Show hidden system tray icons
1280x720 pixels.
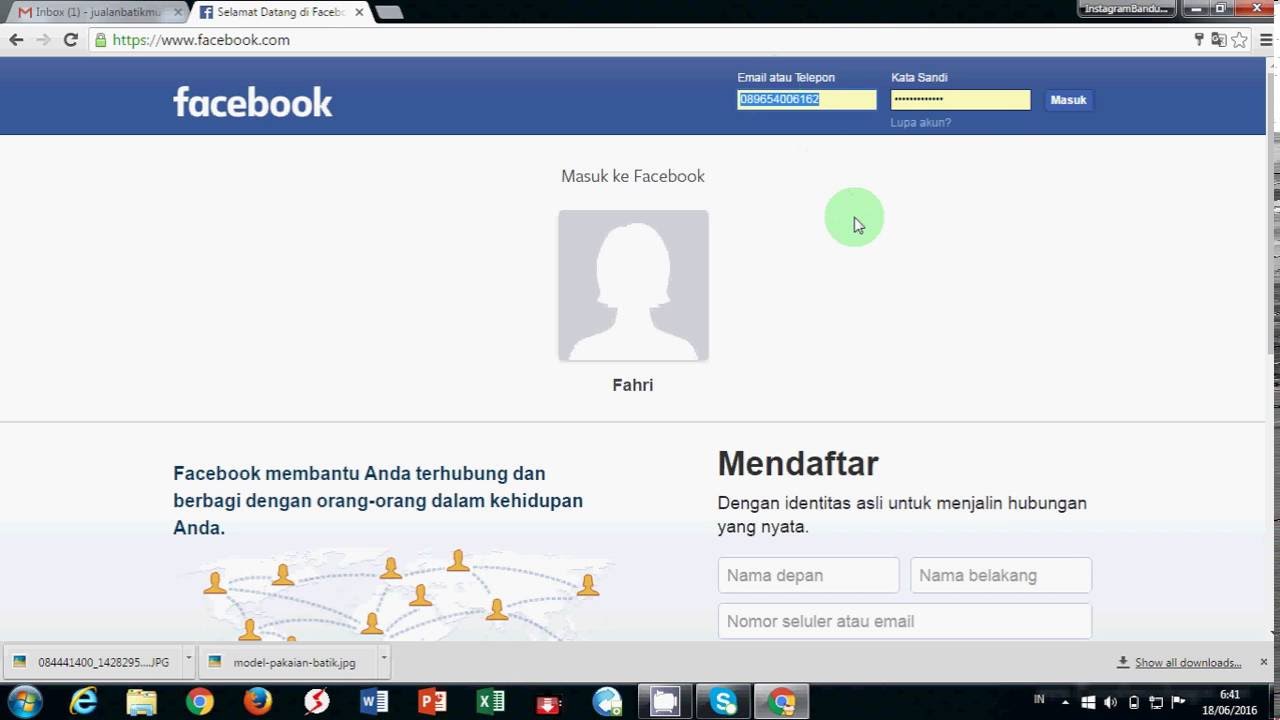pos(1067,702)
